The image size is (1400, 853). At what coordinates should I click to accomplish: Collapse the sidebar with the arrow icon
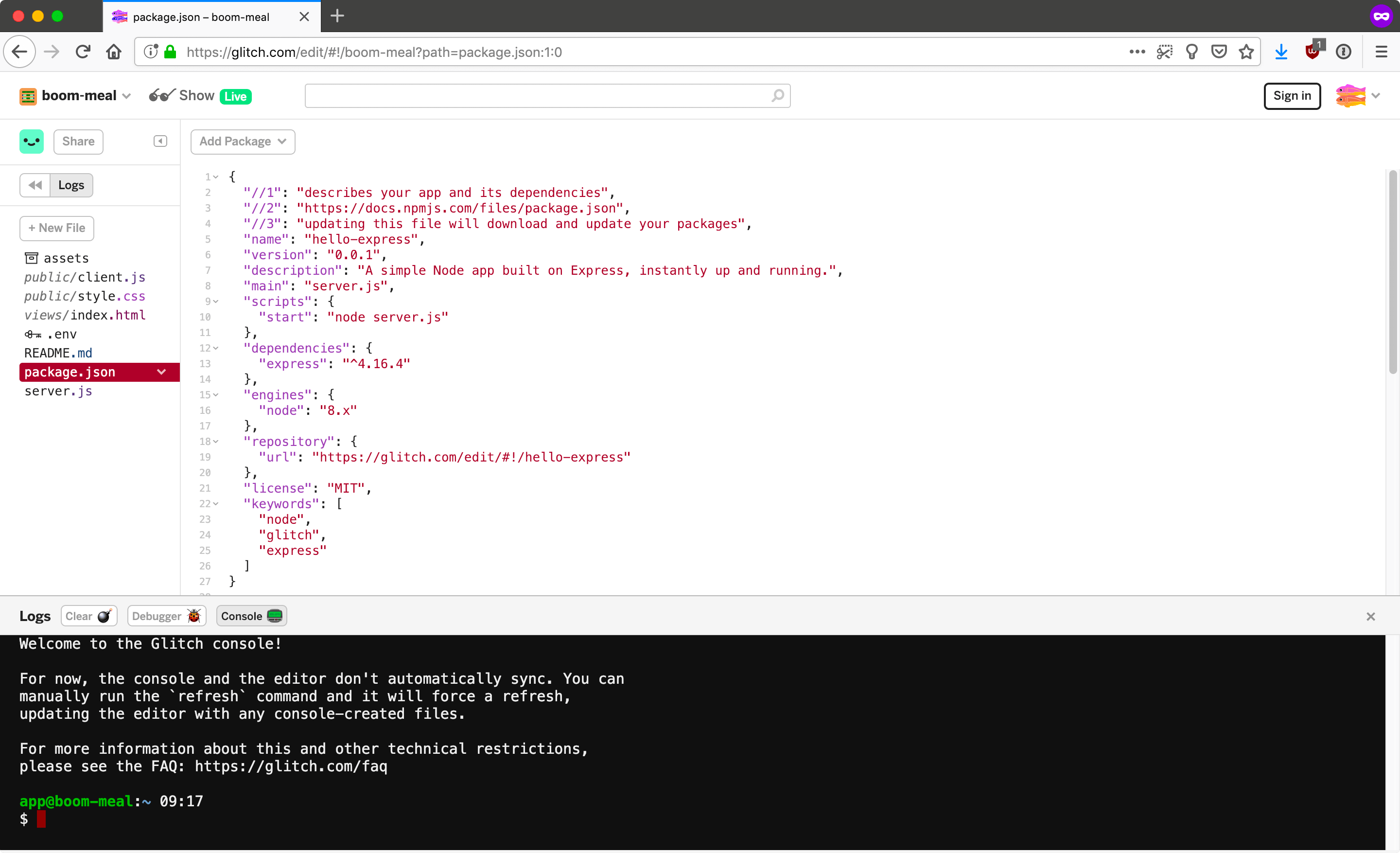coord(160,141)
